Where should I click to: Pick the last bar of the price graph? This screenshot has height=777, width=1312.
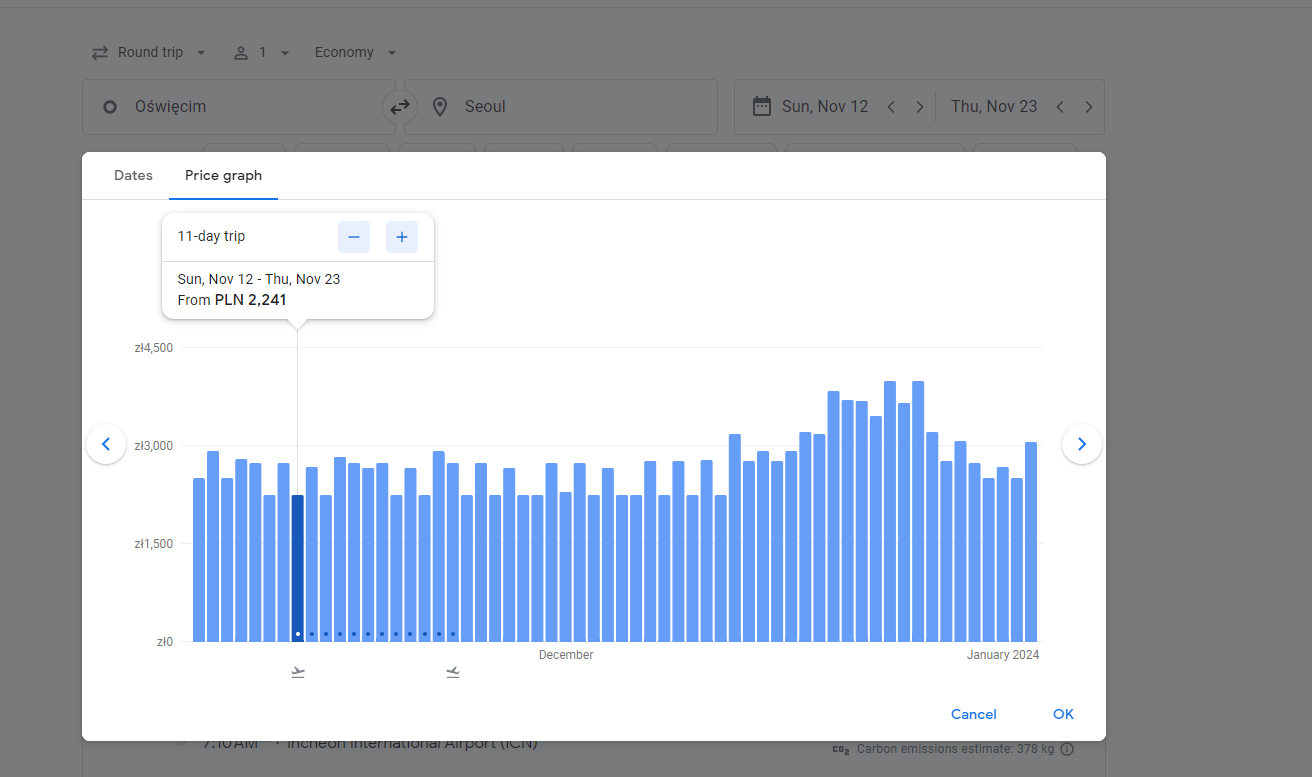(1031, 542)
